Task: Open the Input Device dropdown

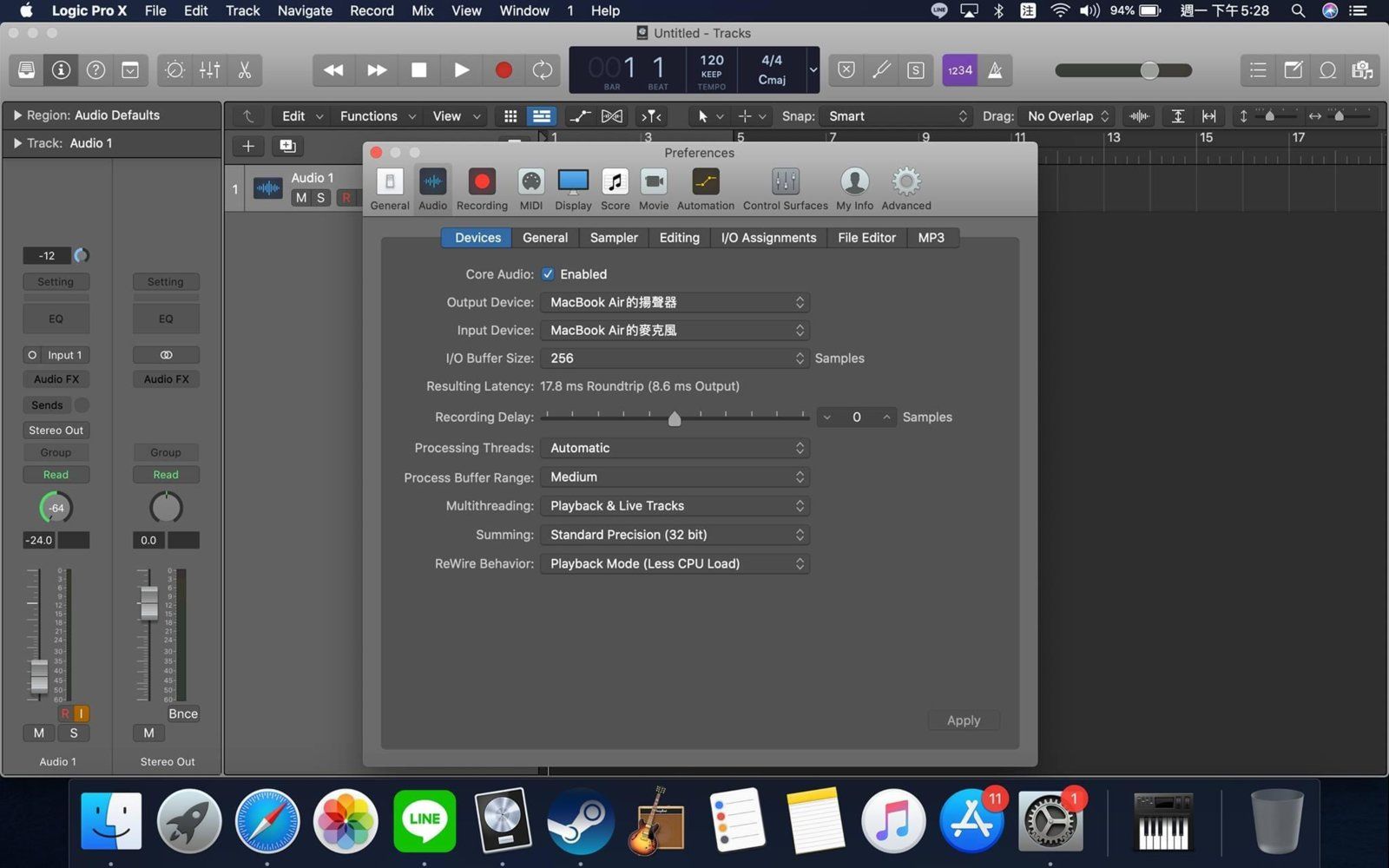Action: [x=675, y=330]
